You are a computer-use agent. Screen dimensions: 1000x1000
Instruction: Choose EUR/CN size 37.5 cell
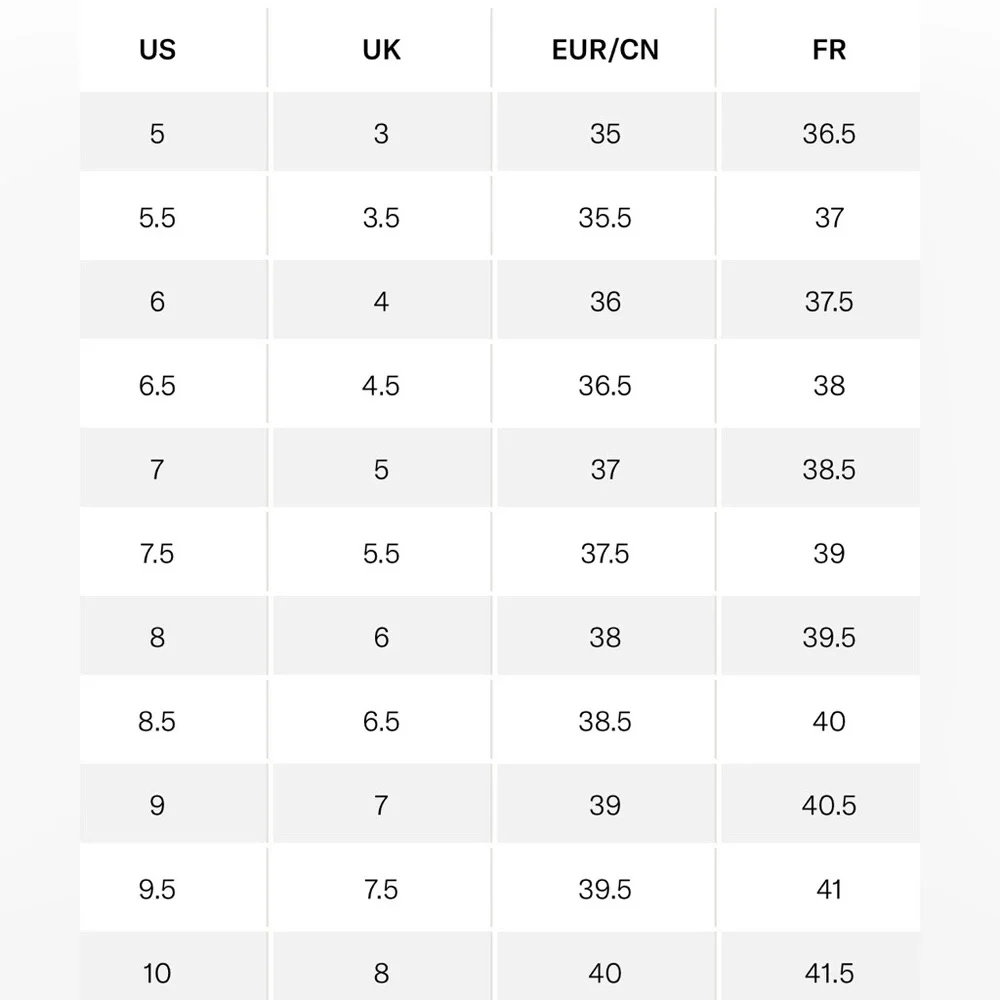click(x=605, y=554)
